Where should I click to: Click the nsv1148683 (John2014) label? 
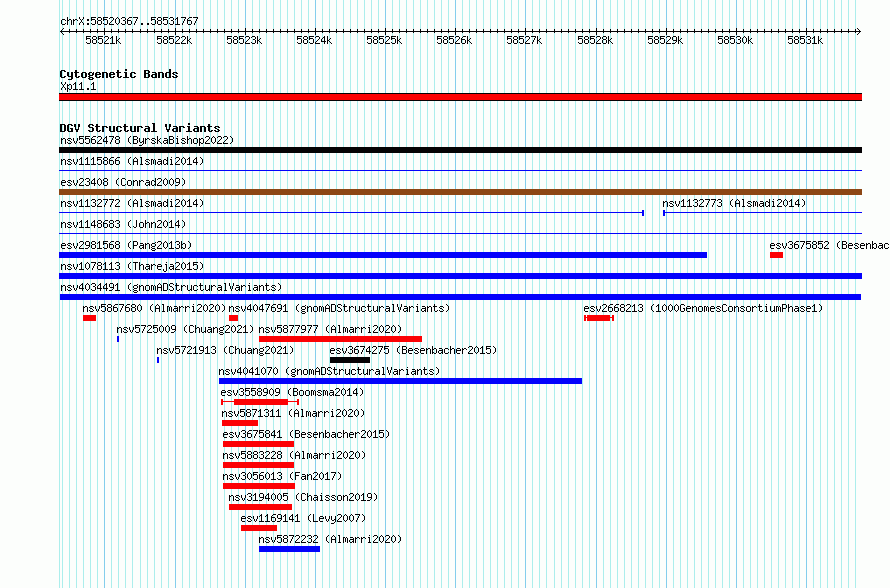(x=123, y=224)
